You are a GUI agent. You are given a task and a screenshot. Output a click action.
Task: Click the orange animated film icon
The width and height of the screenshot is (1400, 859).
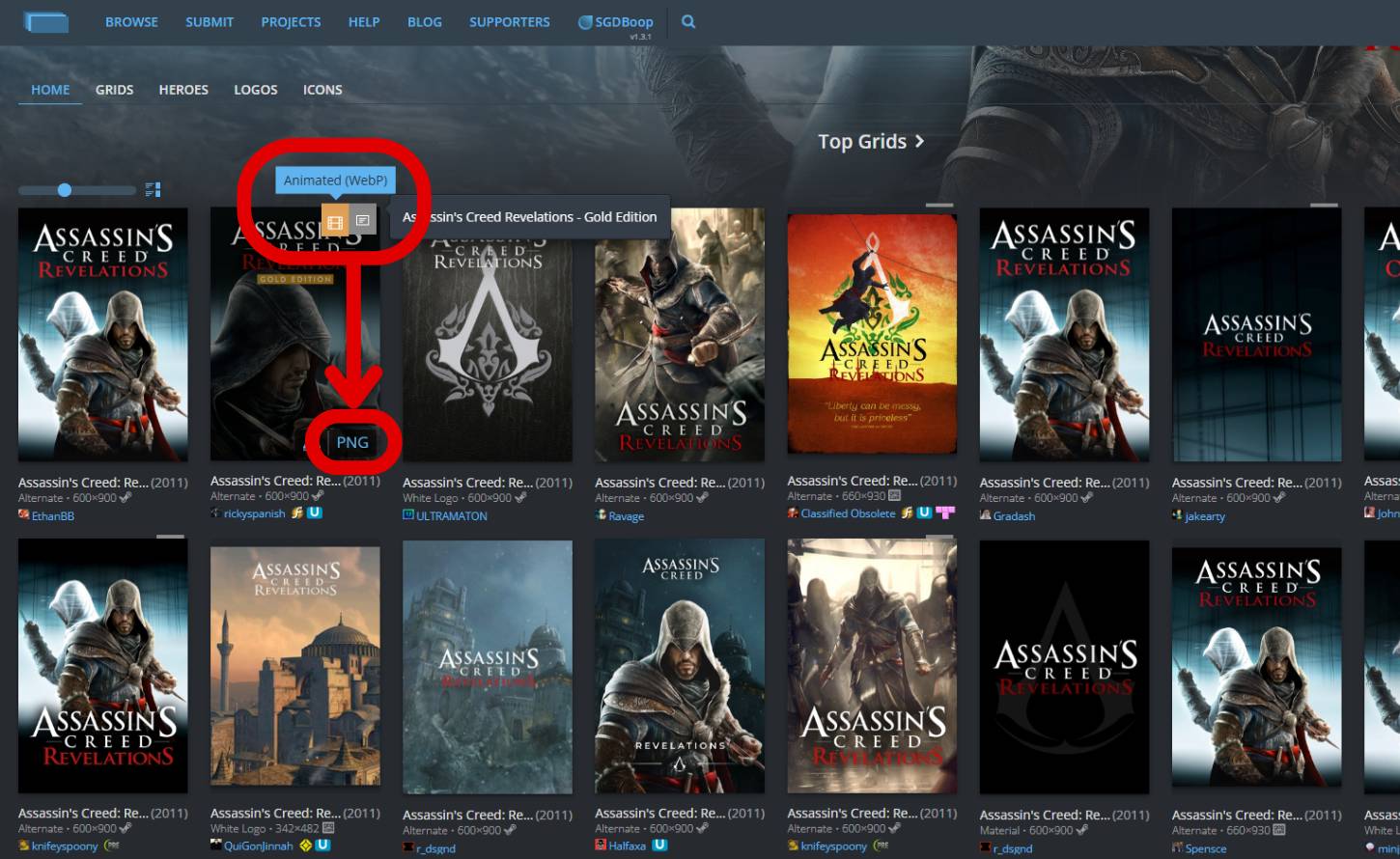(x=334, y=221)
